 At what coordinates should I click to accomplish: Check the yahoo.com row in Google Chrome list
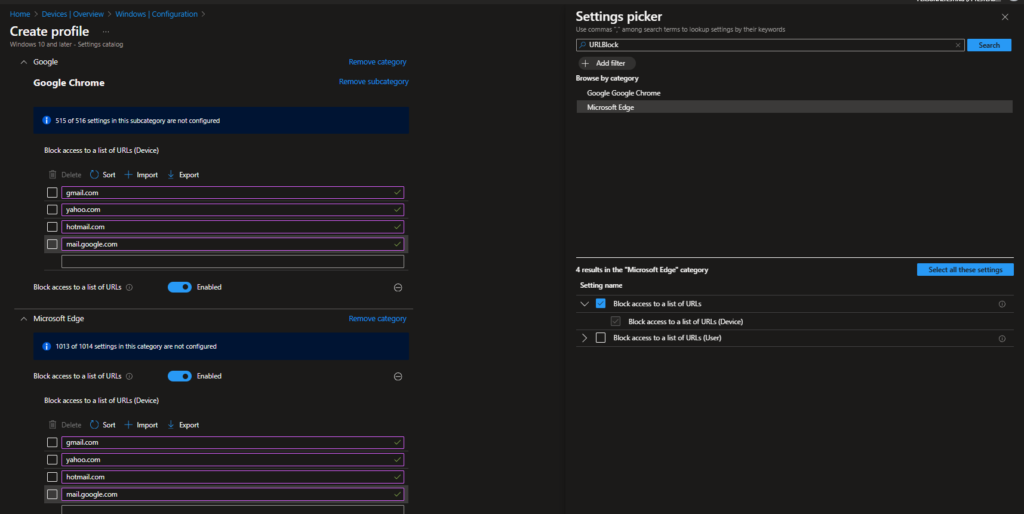52,210
